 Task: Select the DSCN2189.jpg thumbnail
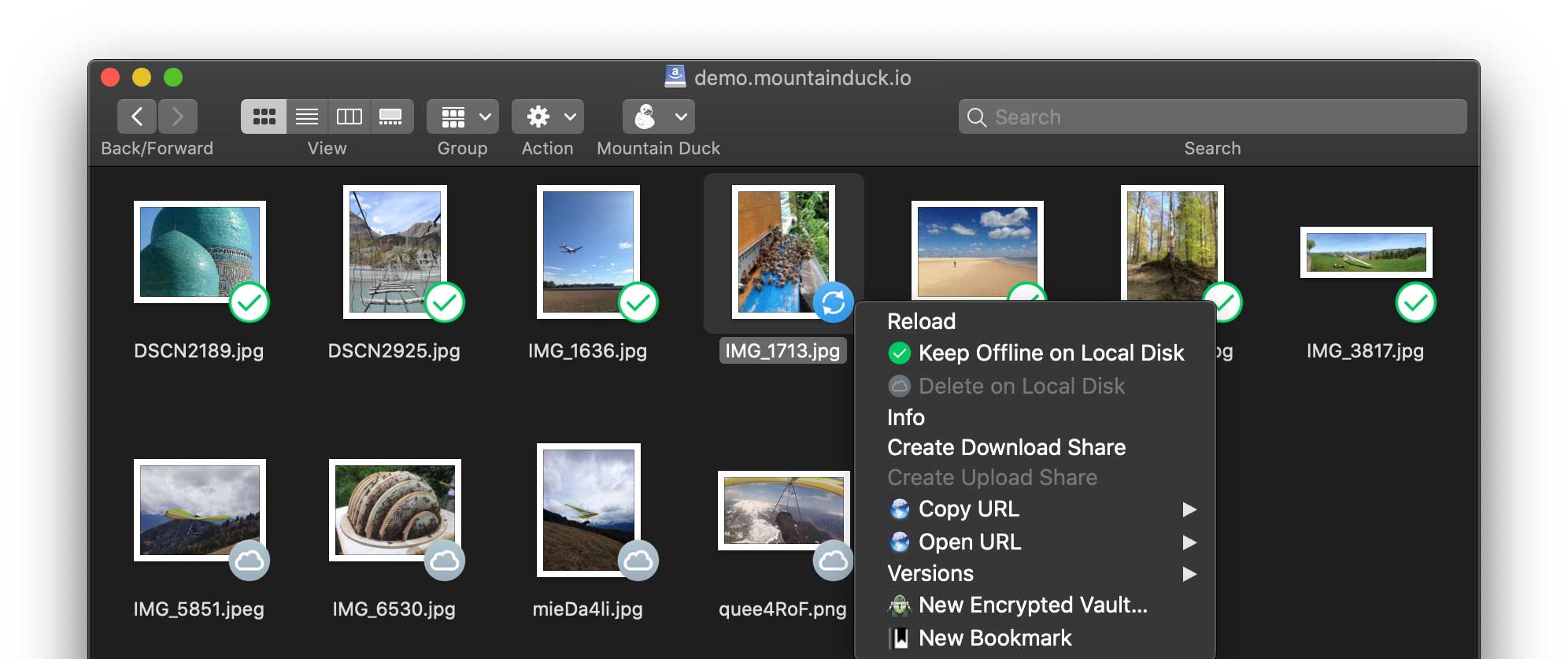tap(199, 252)
